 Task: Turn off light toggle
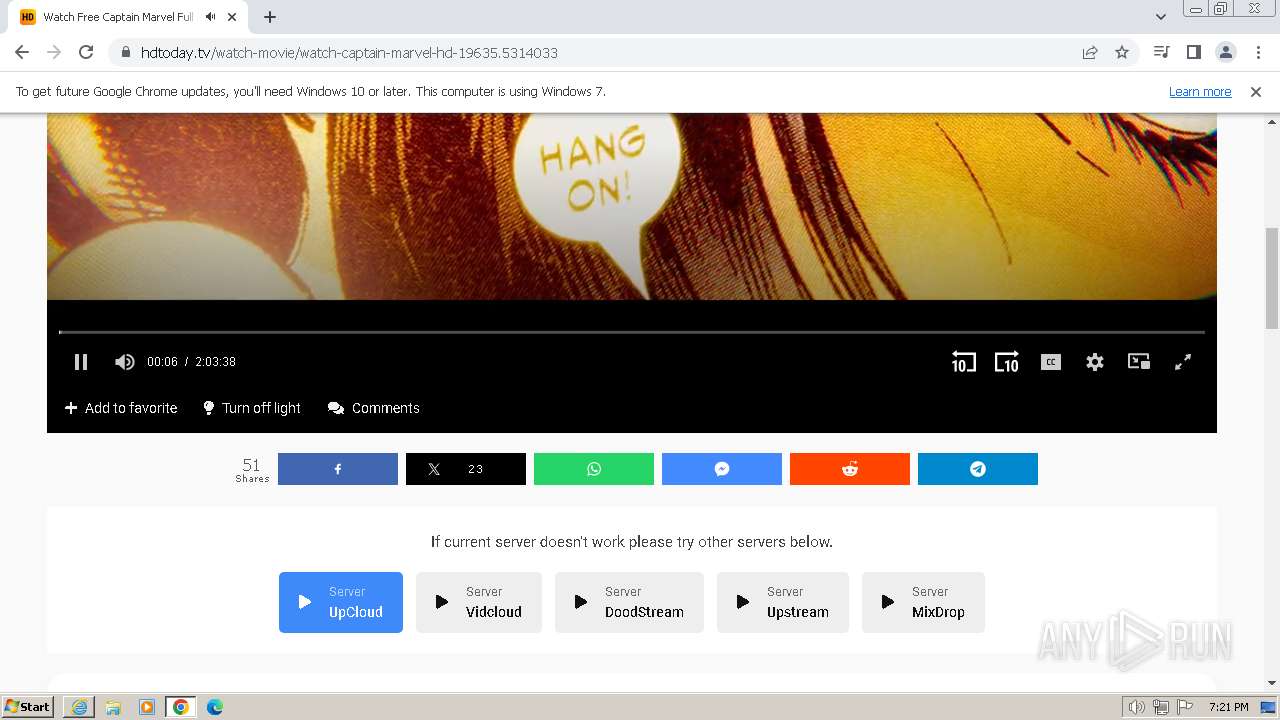click(252, 408)
